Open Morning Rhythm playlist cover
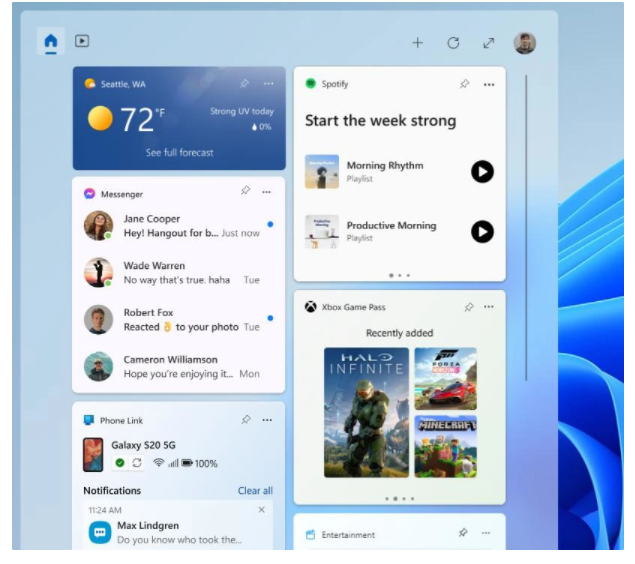The width and height of the screenshot is (635, 564). (x=322, y=172)
